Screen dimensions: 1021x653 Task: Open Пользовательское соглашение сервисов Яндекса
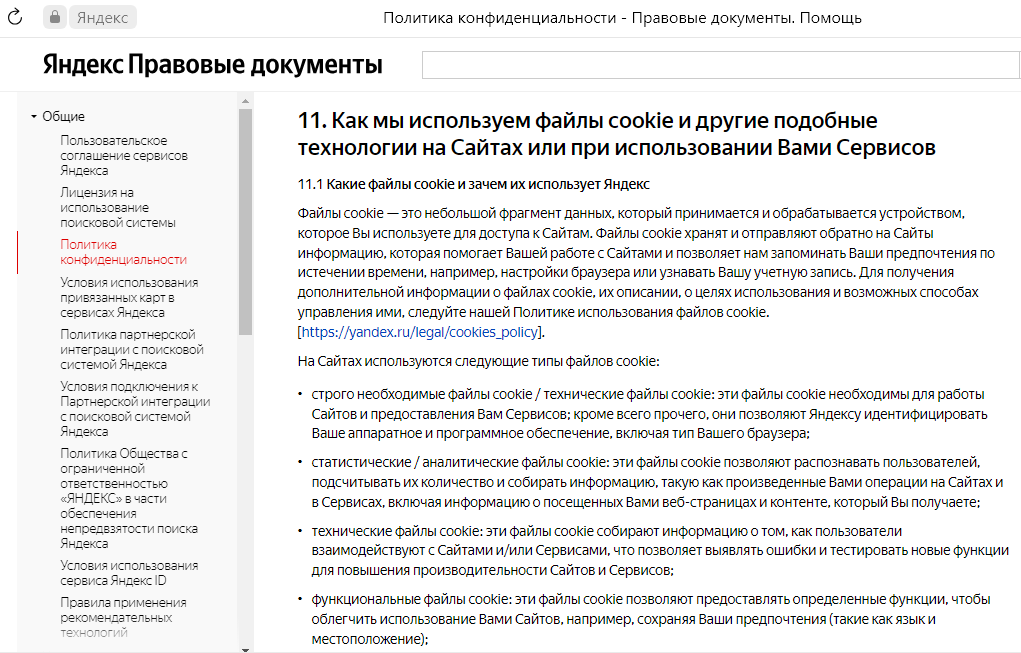[x=124, y=156]
